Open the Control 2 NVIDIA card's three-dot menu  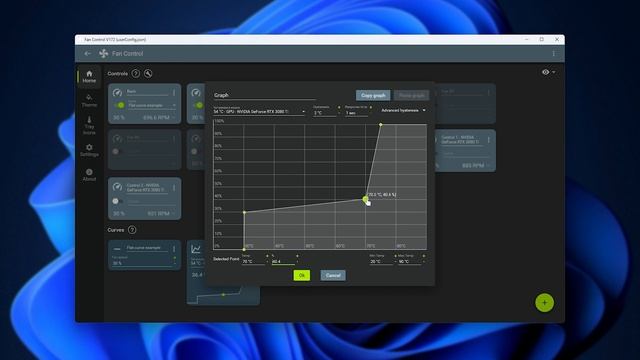(174, 188)
